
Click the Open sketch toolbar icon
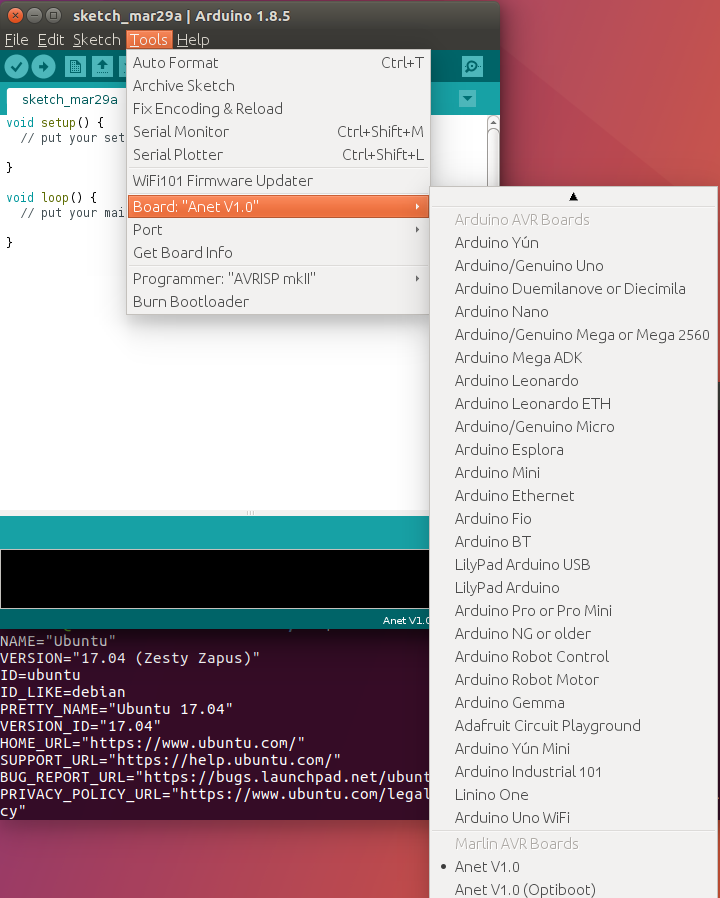click(x=103, y=67)
